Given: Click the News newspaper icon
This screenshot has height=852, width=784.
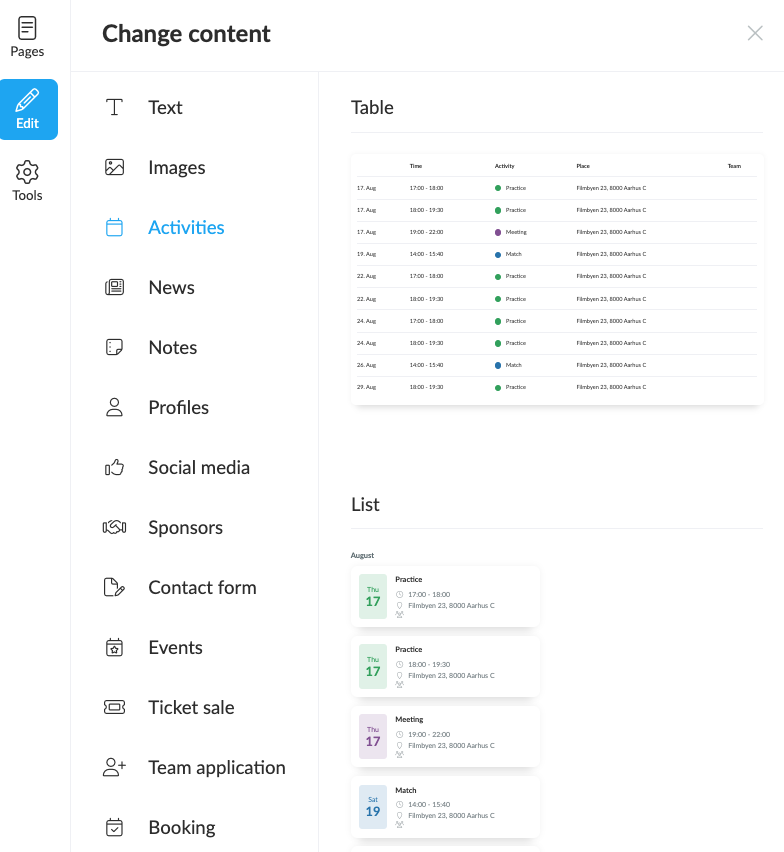Looking at the screenshot, I should 114,287.
